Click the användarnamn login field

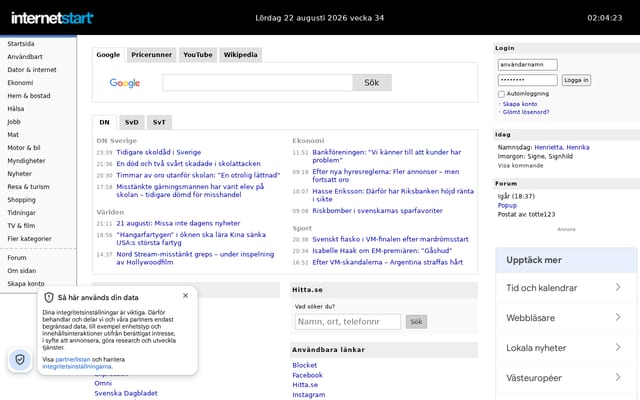[527, 64]
